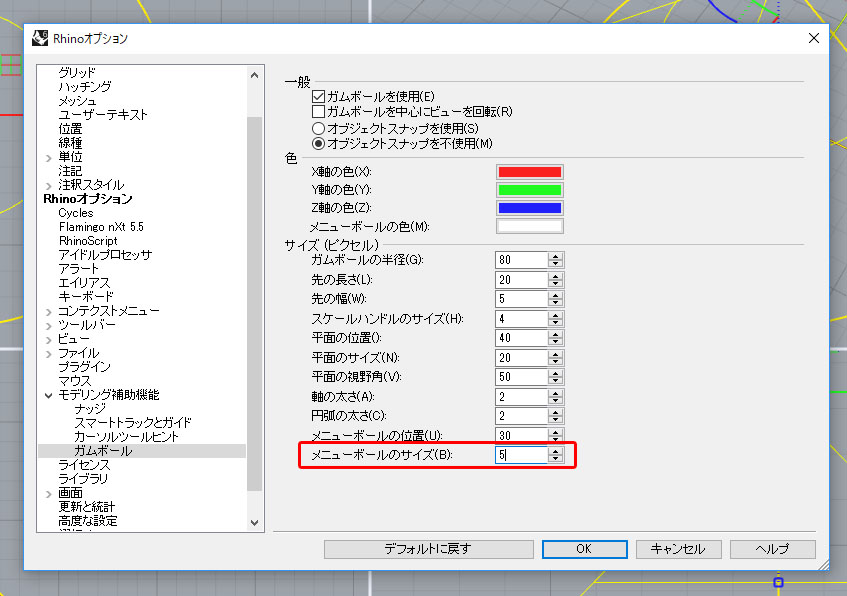This screenshot has width=847, height=596.
Task: Decrease 軸の太さ with down spinner arrow
Action: tap(555, 401)
